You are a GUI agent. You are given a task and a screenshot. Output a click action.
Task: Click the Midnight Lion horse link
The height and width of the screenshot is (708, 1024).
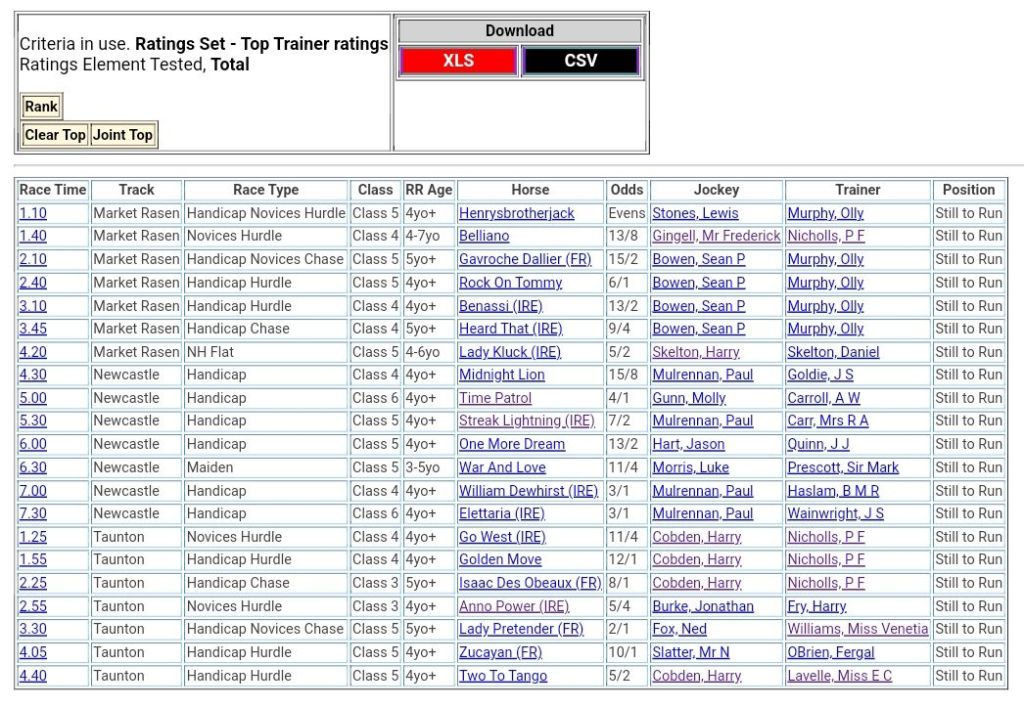(501, 375)
